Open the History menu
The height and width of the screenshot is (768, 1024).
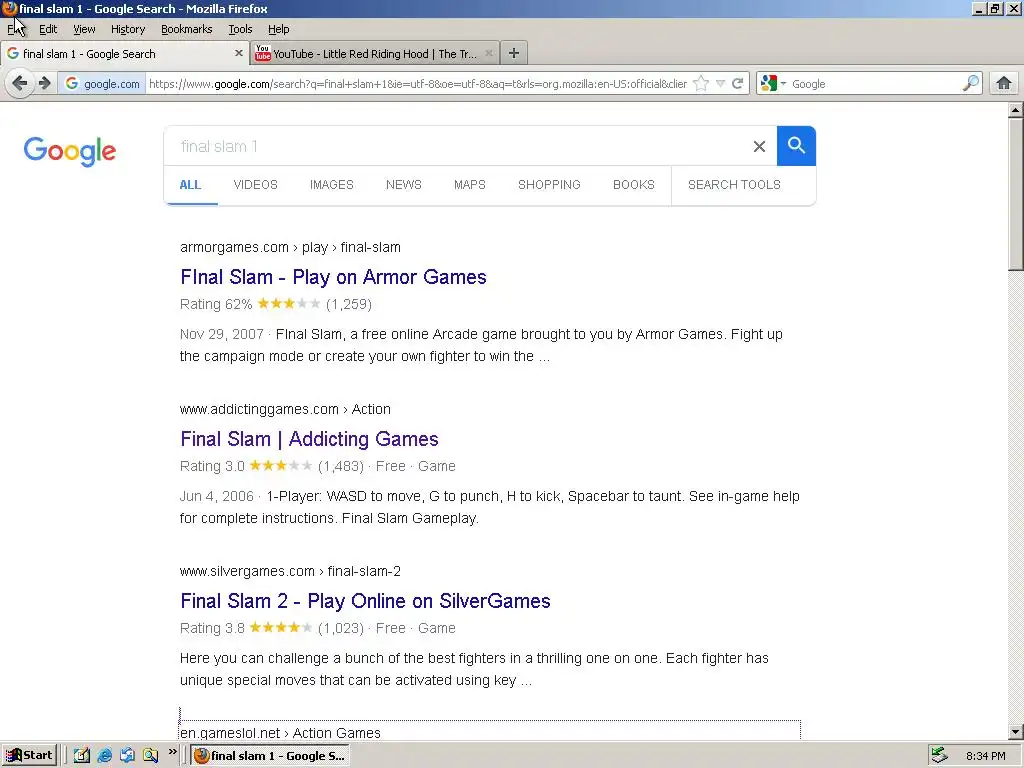pos(128,29)
